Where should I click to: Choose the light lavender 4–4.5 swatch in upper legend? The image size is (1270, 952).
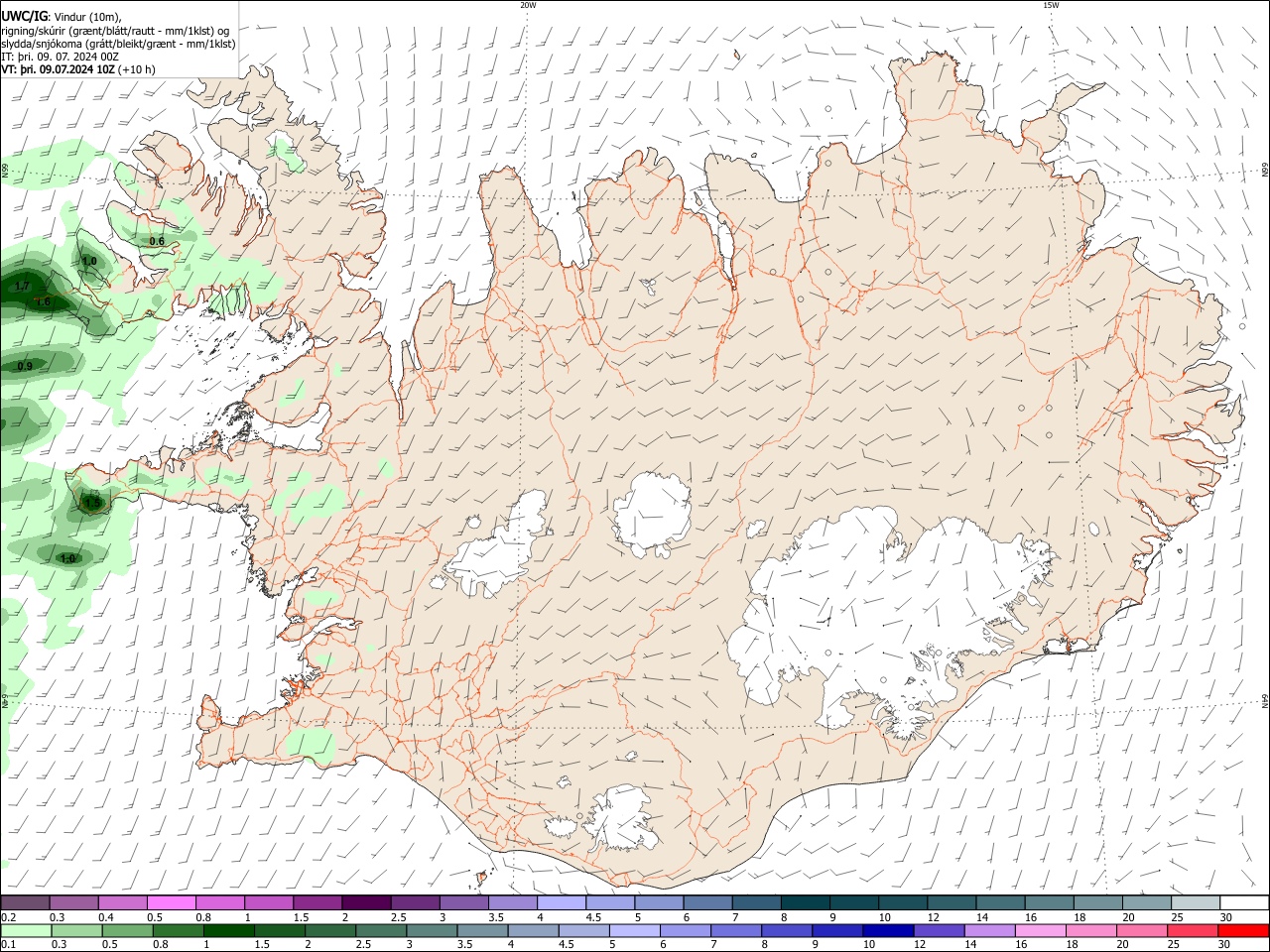(560, 902)
